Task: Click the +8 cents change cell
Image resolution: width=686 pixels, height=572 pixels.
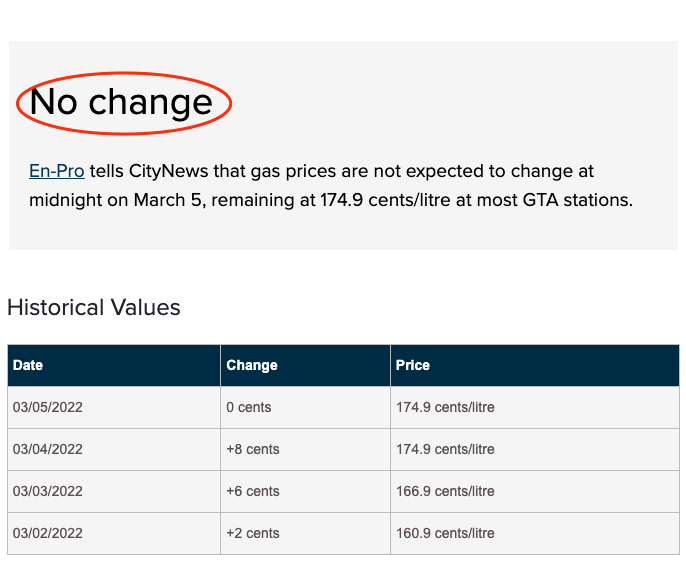Action: [x=305, y=449]
